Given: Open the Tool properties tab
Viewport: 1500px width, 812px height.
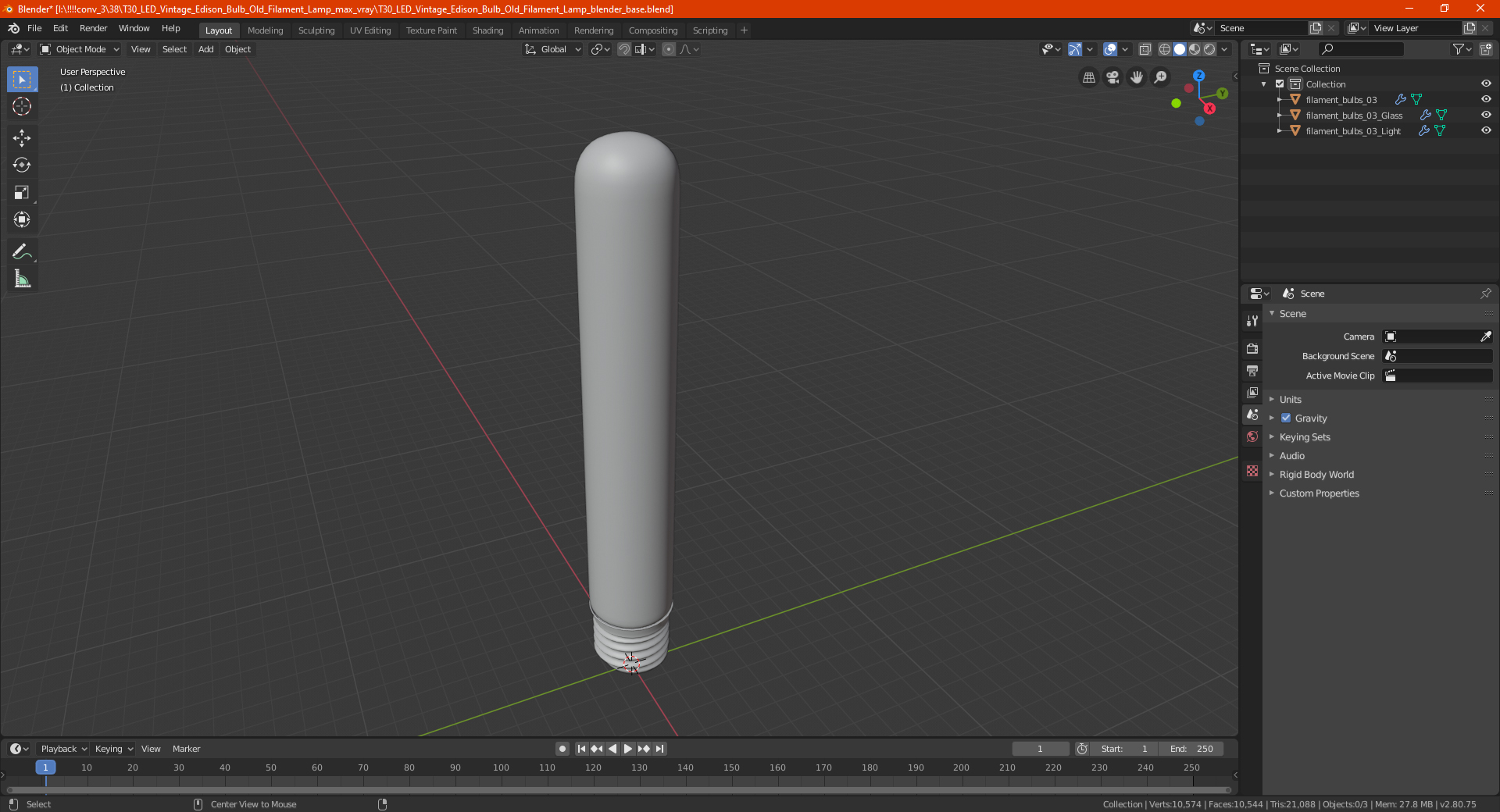Looking at the screenshot, I should pyautogui.click(x=1252, y=320).
